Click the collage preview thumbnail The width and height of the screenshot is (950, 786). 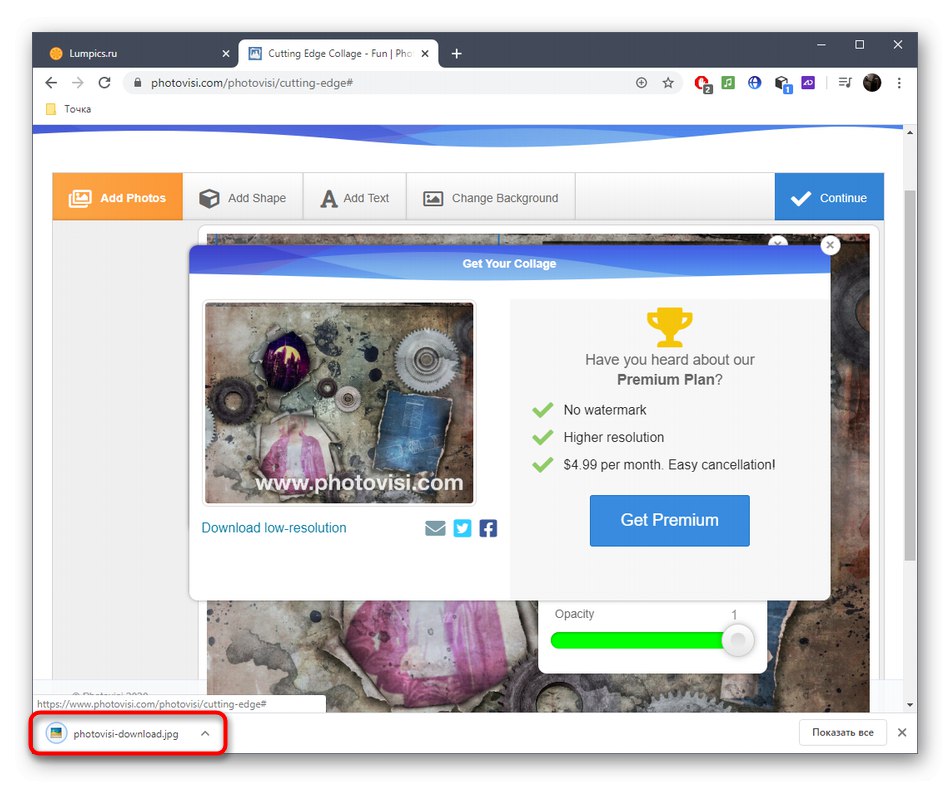point(339,403)
